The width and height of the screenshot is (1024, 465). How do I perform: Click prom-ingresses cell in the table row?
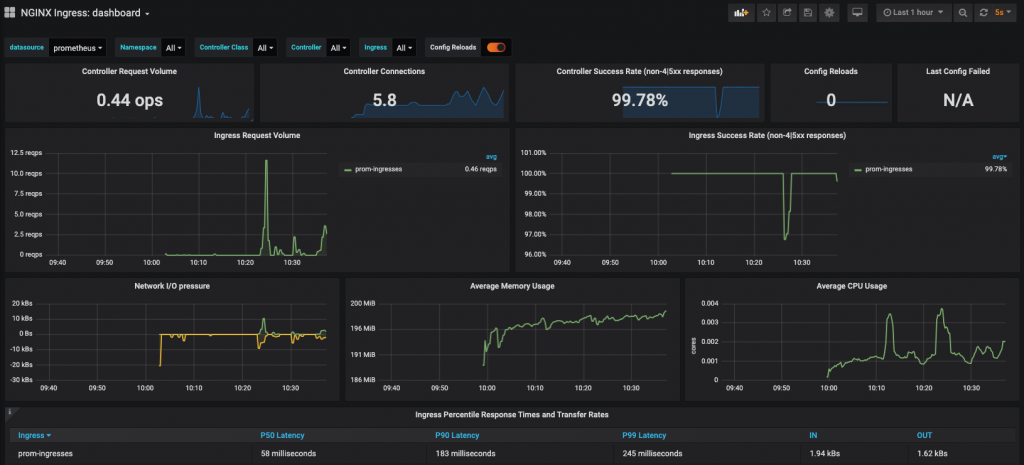(45, 453)
